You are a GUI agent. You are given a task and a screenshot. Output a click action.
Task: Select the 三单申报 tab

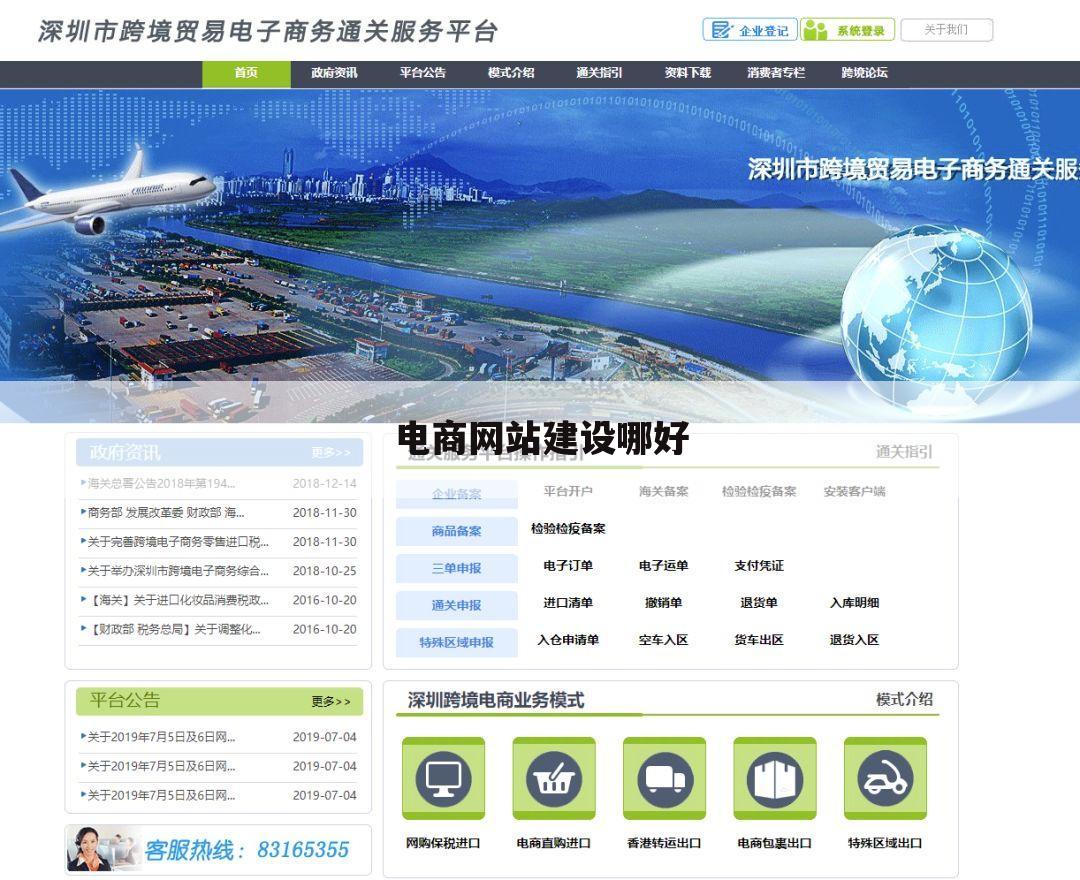(458, 568)
